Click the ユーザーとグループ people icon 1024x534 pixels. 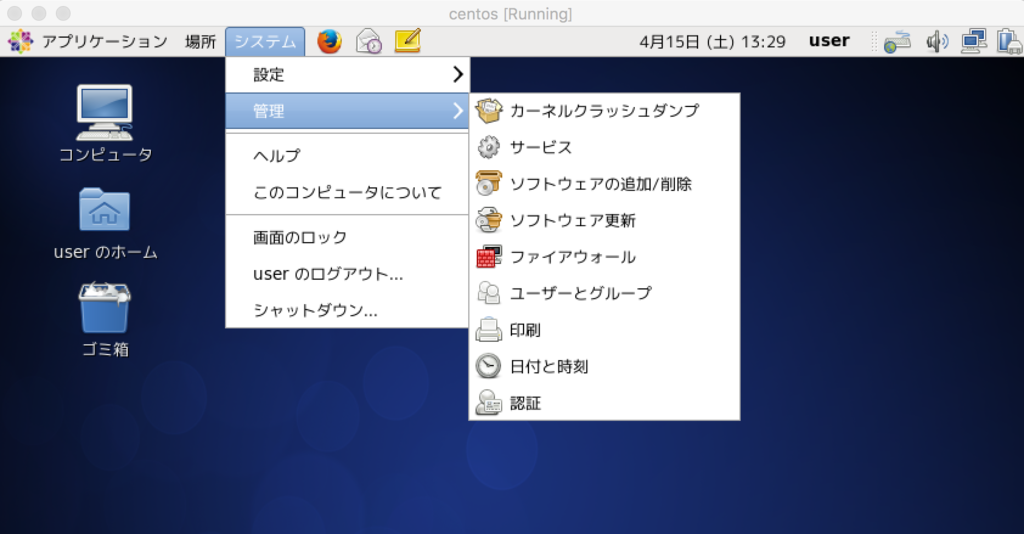[x=488, y=293]
